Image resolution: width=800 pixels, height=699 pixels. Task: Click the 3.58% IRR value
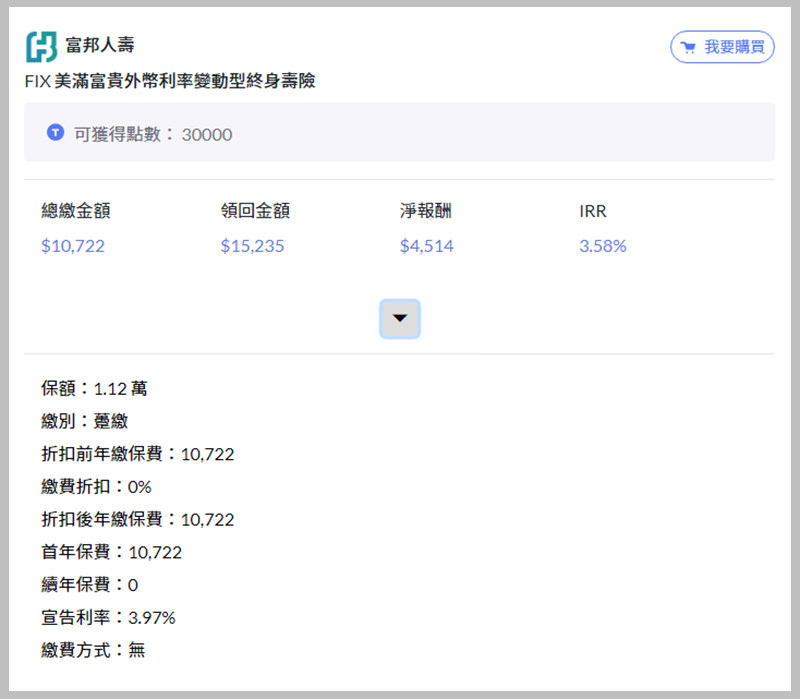tap(603, 246)
